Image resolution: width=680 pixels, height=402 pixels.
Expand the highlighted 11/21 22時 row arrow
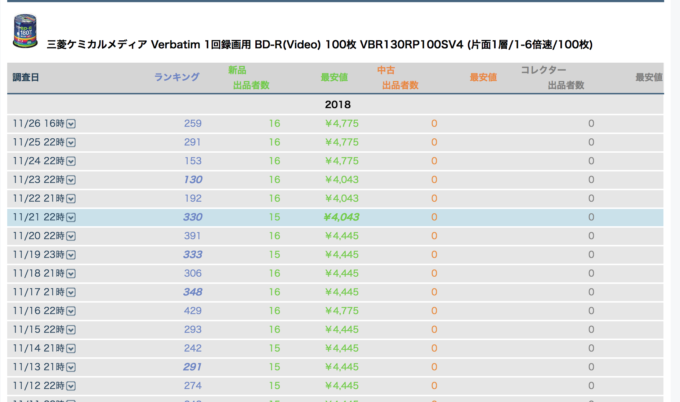(71, 217)
